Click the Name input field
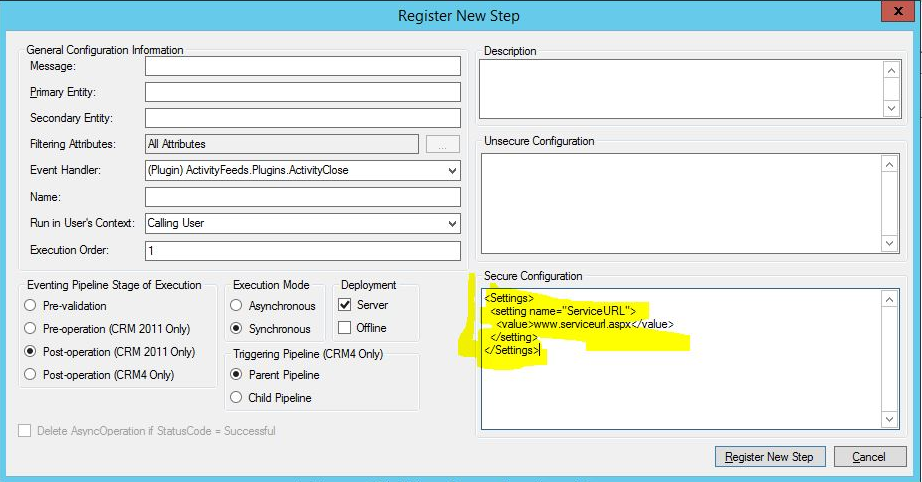The width and height of the screenshot is (922, 482). tap(303, 197)
